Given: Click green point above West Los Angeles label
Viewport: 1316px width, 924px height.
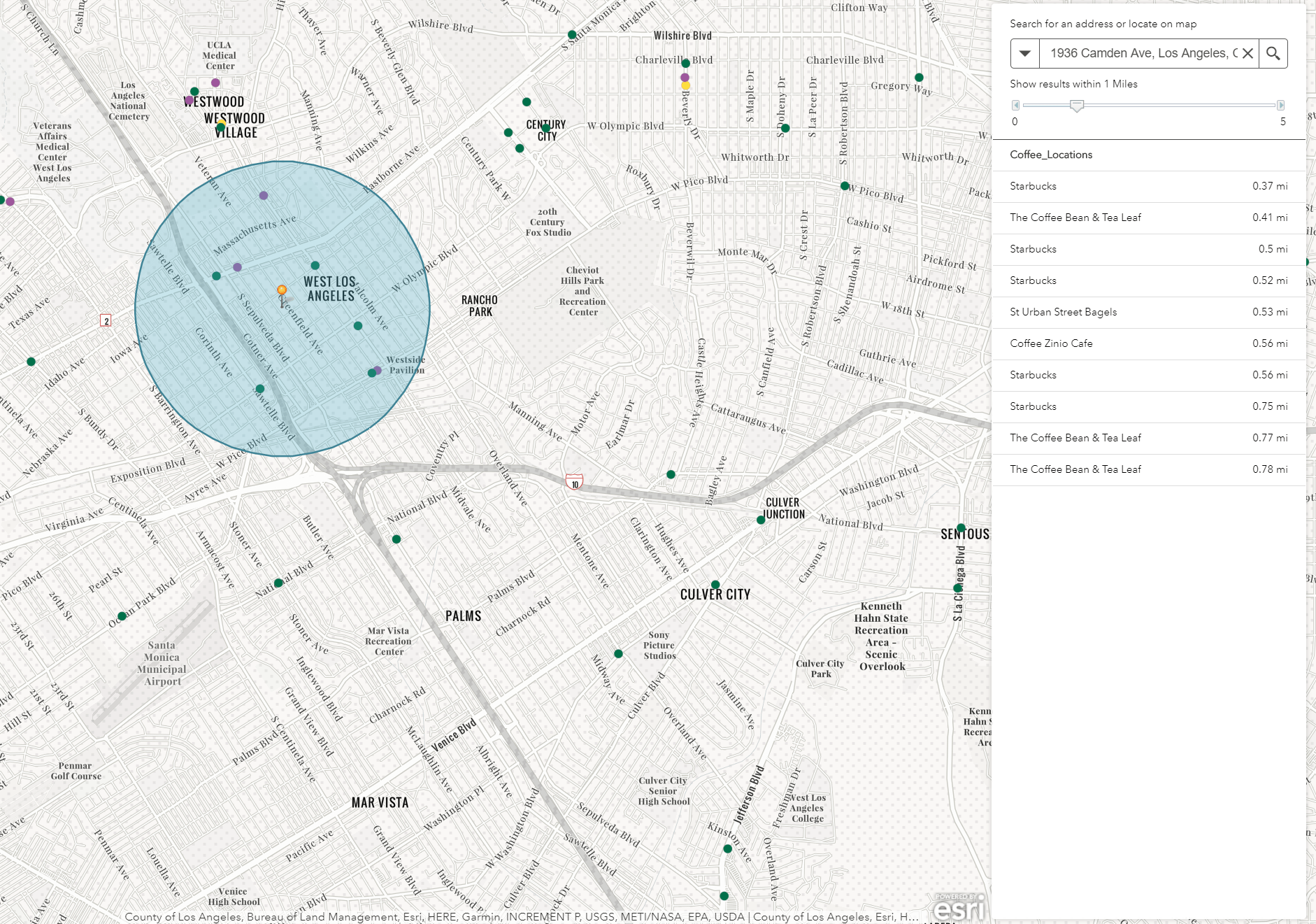Looking at the screenshot, I should tap(315, 266).
